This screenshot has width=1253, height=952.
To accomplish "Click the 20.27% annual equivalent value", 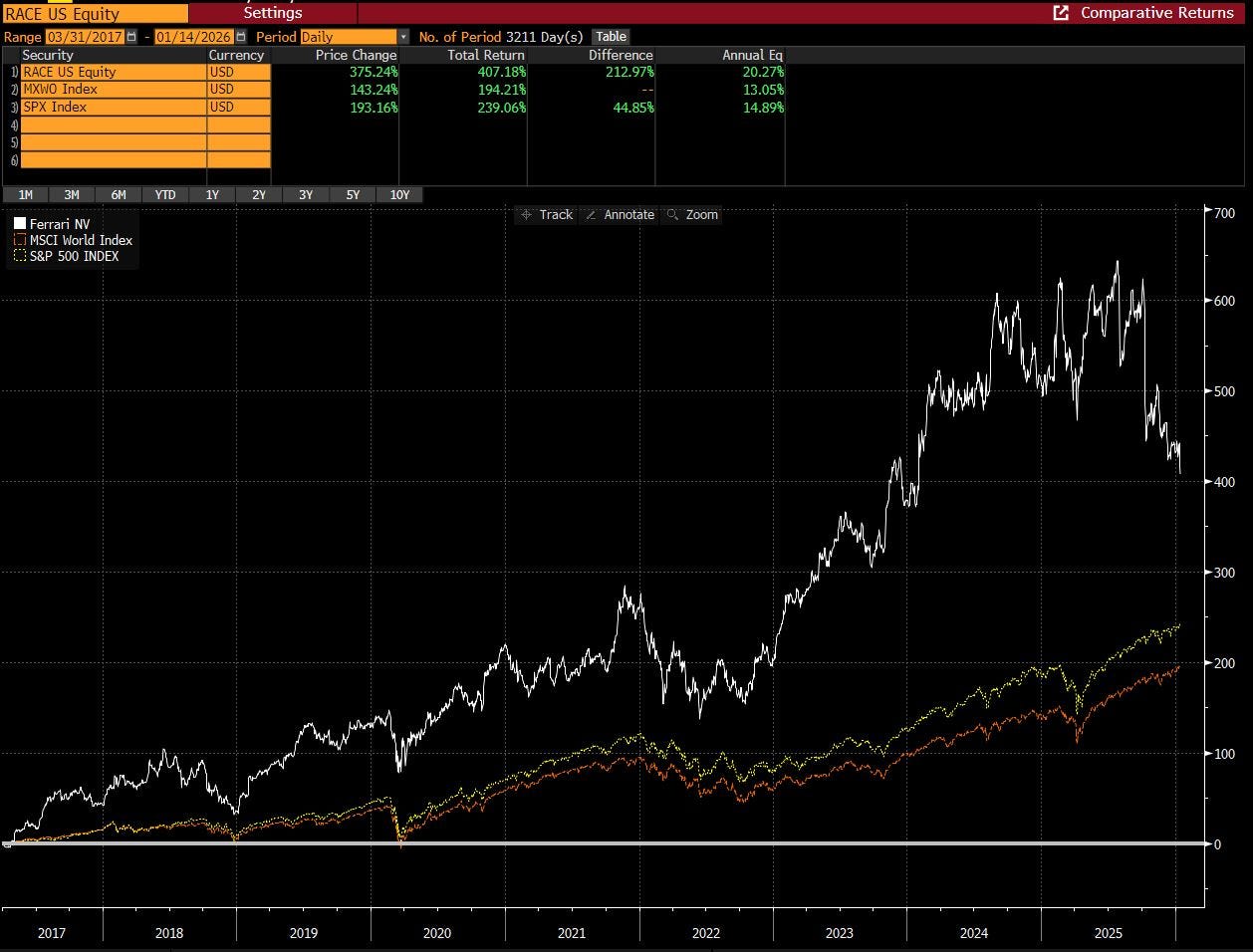I will click(x=761, y=72).
